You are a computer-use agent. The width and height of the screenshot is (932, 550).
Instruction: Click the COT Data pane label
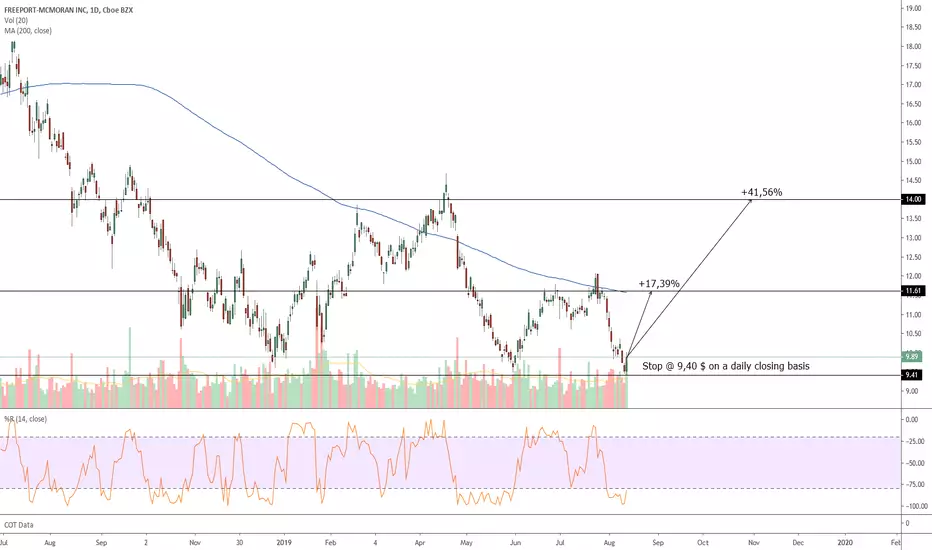(x=18, y=525)
